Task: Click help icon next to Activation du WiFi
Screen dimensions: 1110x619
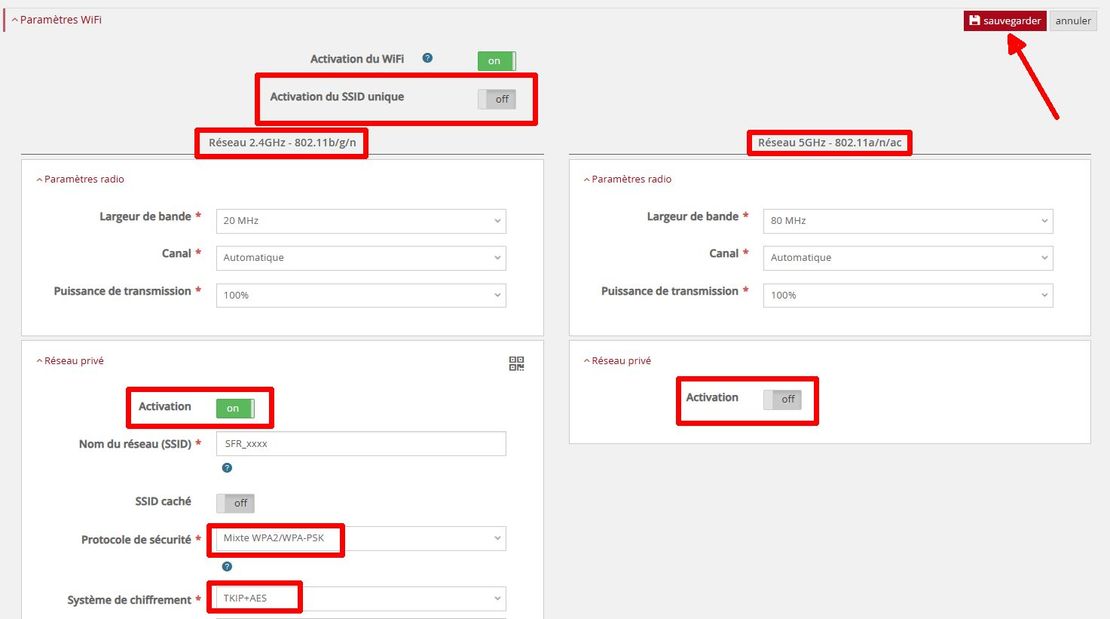Action: (427, 59)
